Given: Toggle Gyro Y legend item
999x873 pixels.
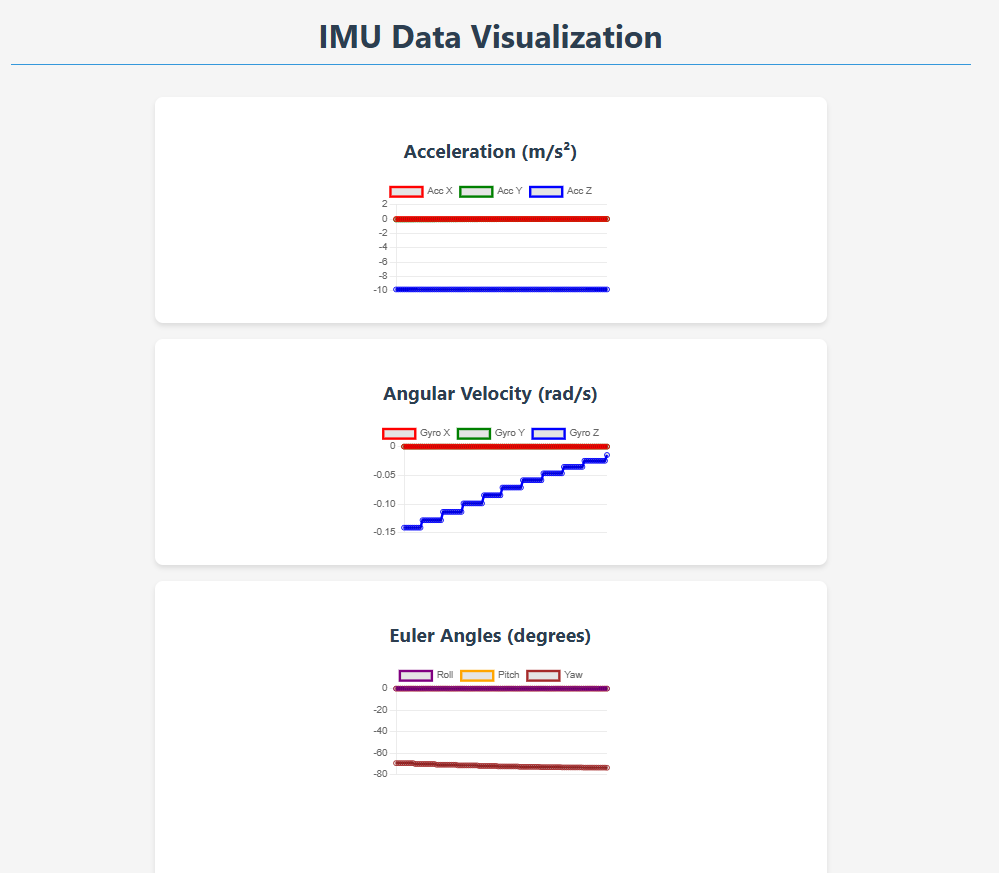Looking at the screenshot, I should click(474, 433).
